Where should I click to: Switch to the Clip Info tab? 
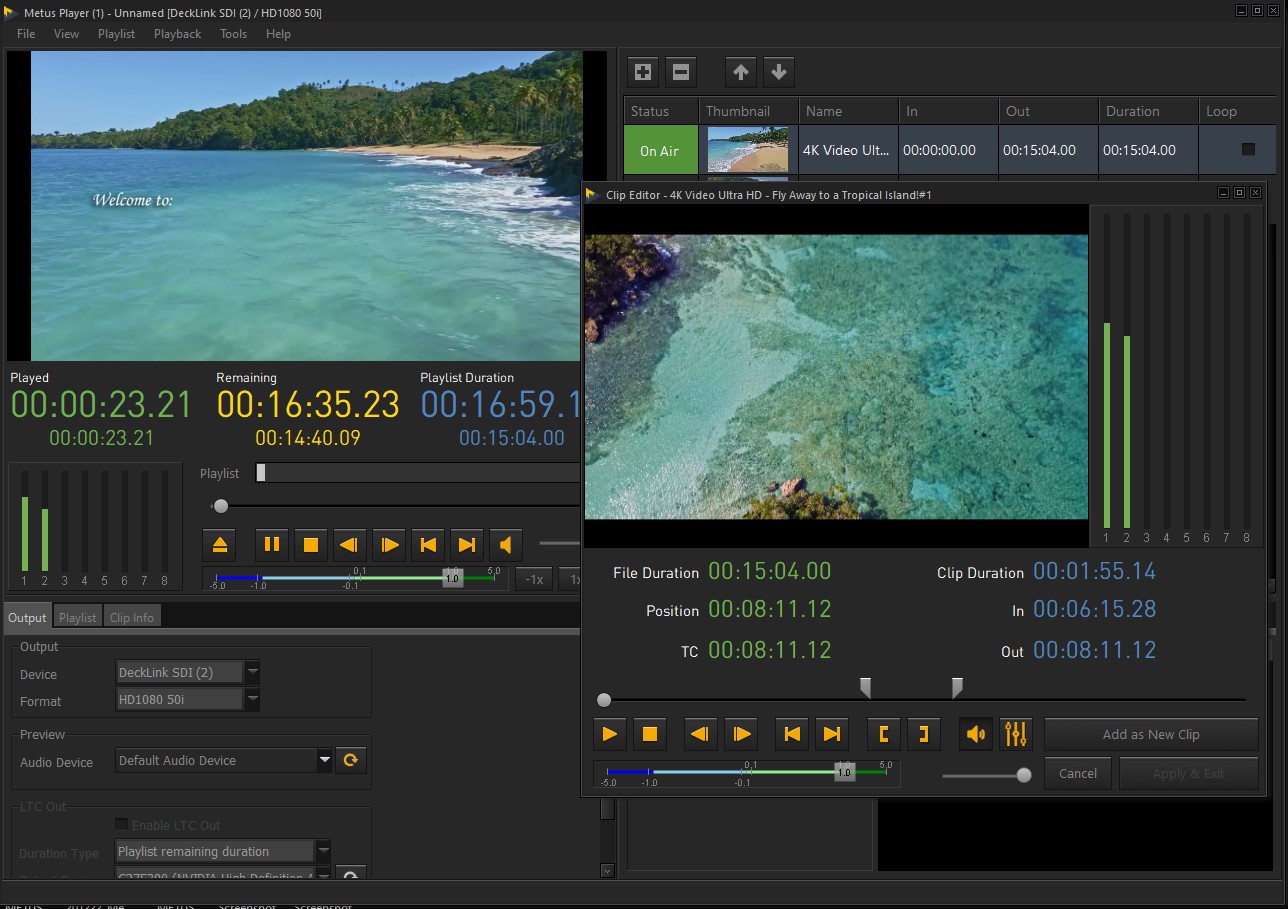[x=132, y=617]
